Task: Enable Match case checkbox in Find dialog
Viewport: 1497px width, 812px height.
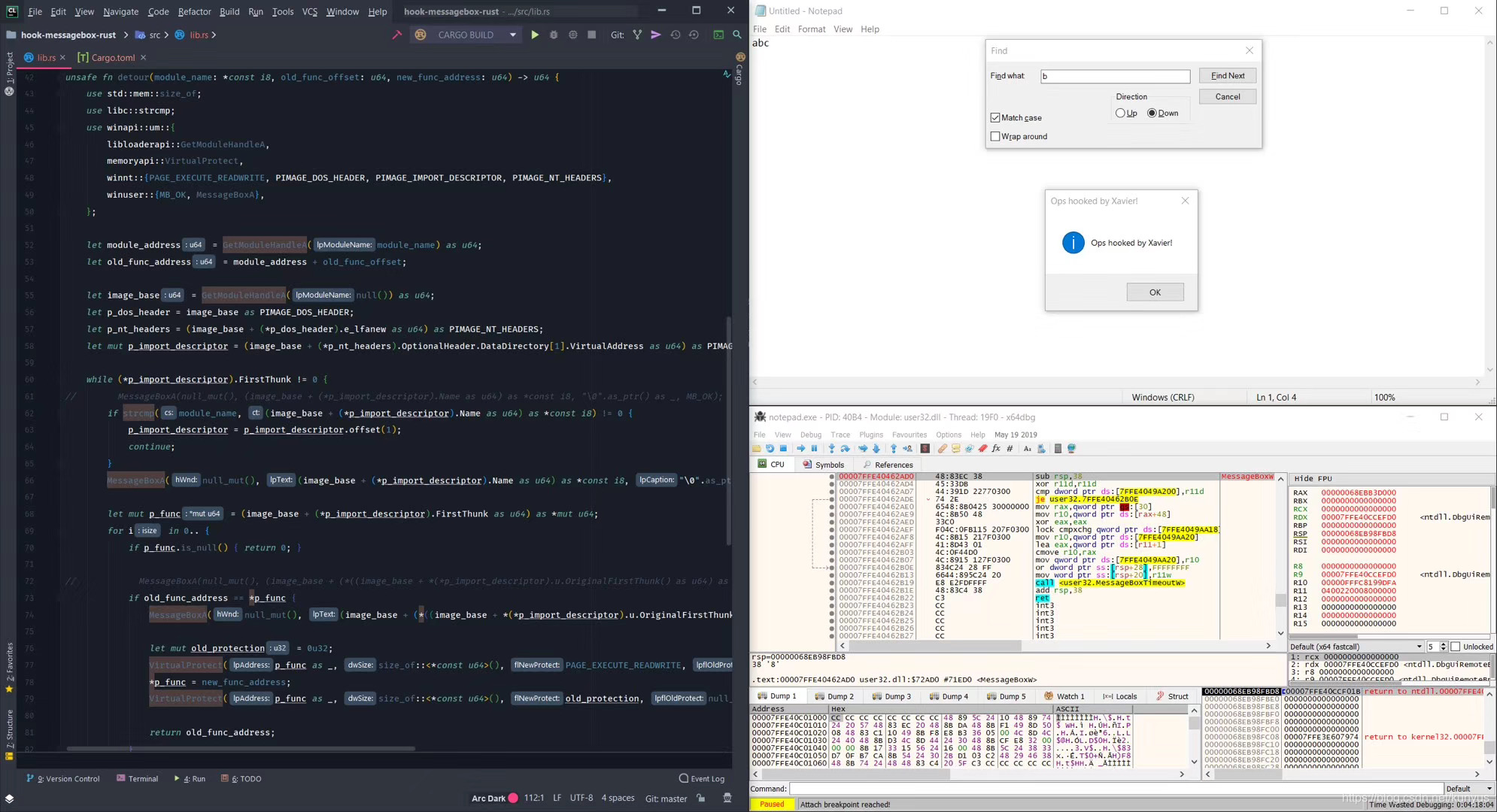Action: point(994,117)
